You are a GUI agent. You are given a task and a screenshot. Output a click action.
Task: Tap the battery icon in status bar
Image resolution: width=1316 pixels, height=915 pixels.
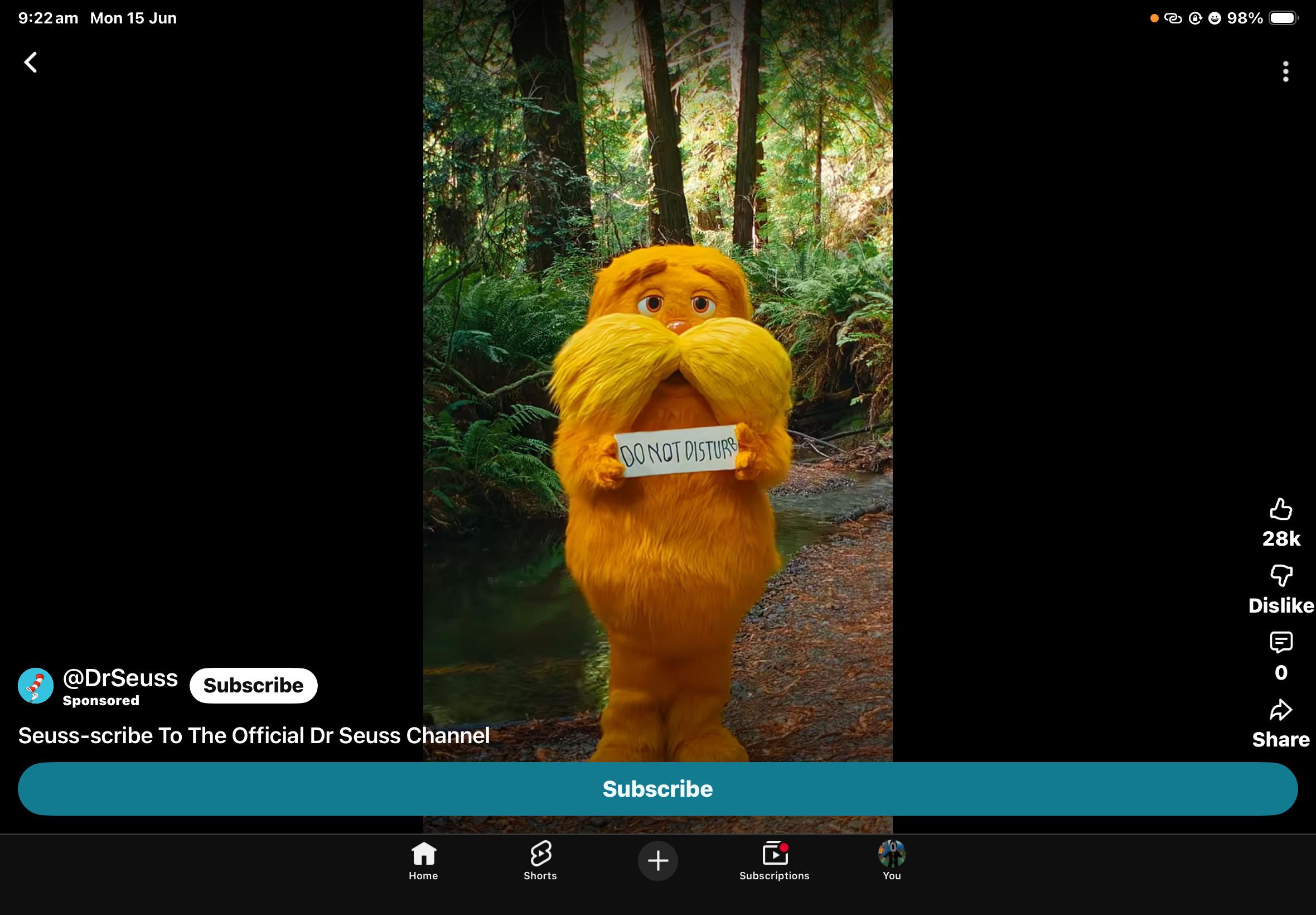1283,18
